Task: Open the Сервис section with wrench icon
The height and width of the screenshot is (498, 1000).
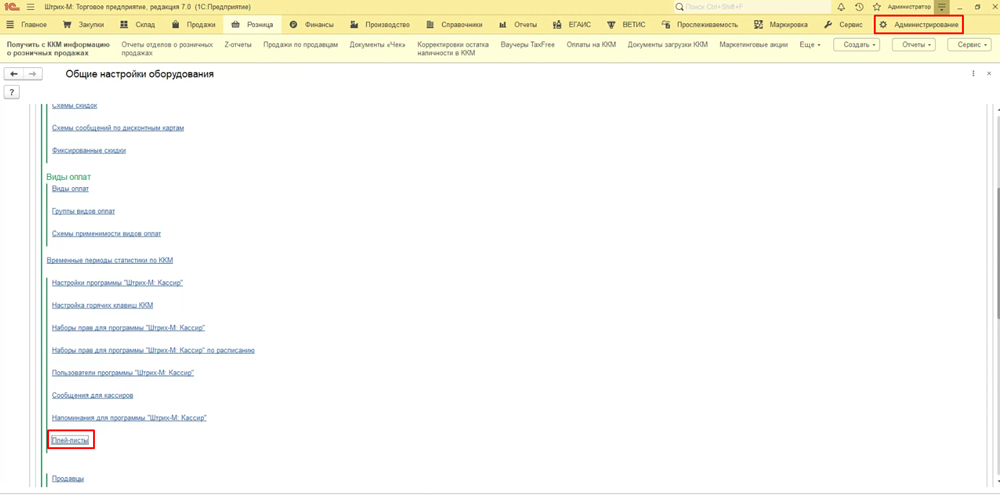Action: point(843,25)
